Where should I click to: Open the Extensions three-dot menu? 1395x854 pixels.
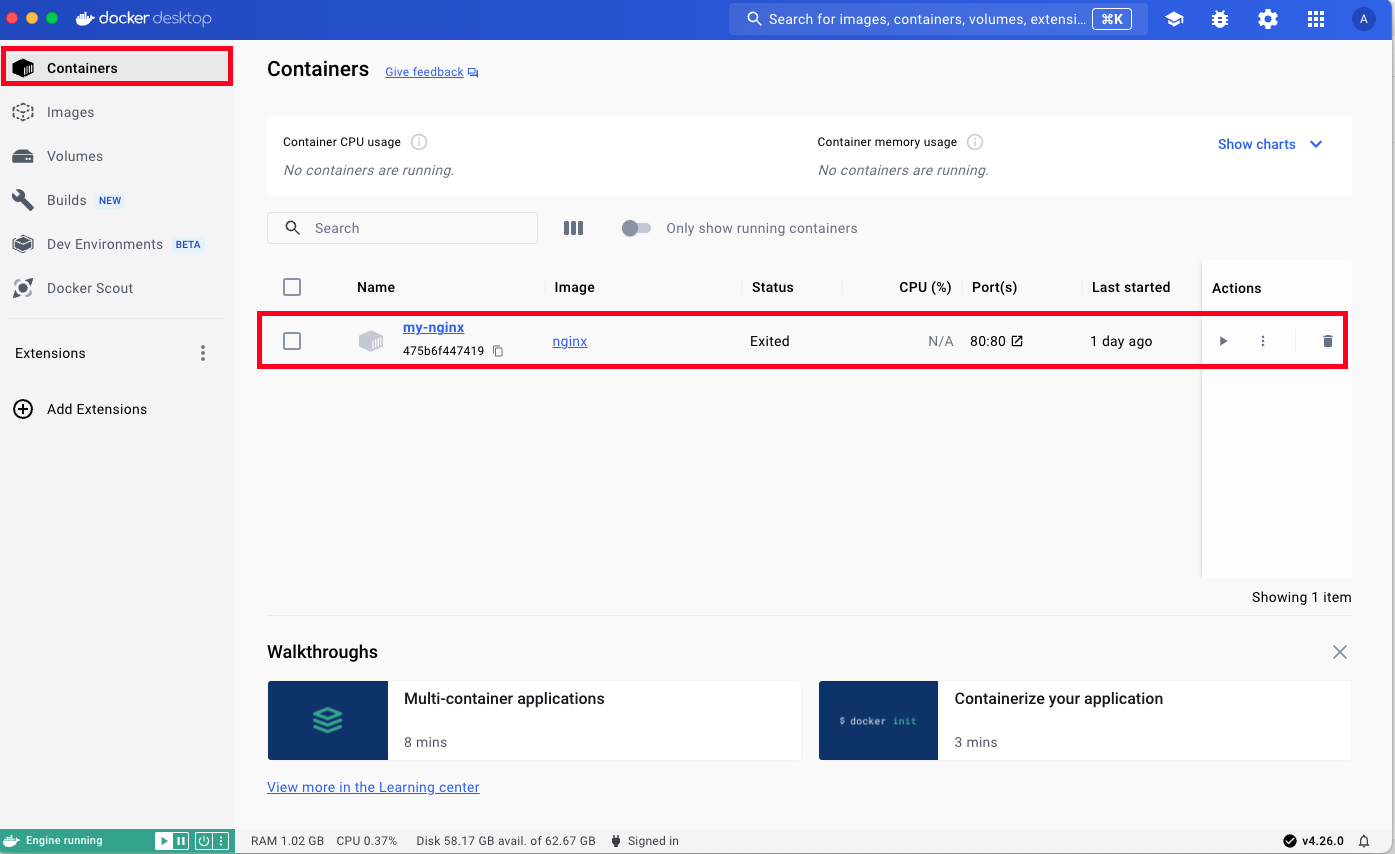[203, 353]
